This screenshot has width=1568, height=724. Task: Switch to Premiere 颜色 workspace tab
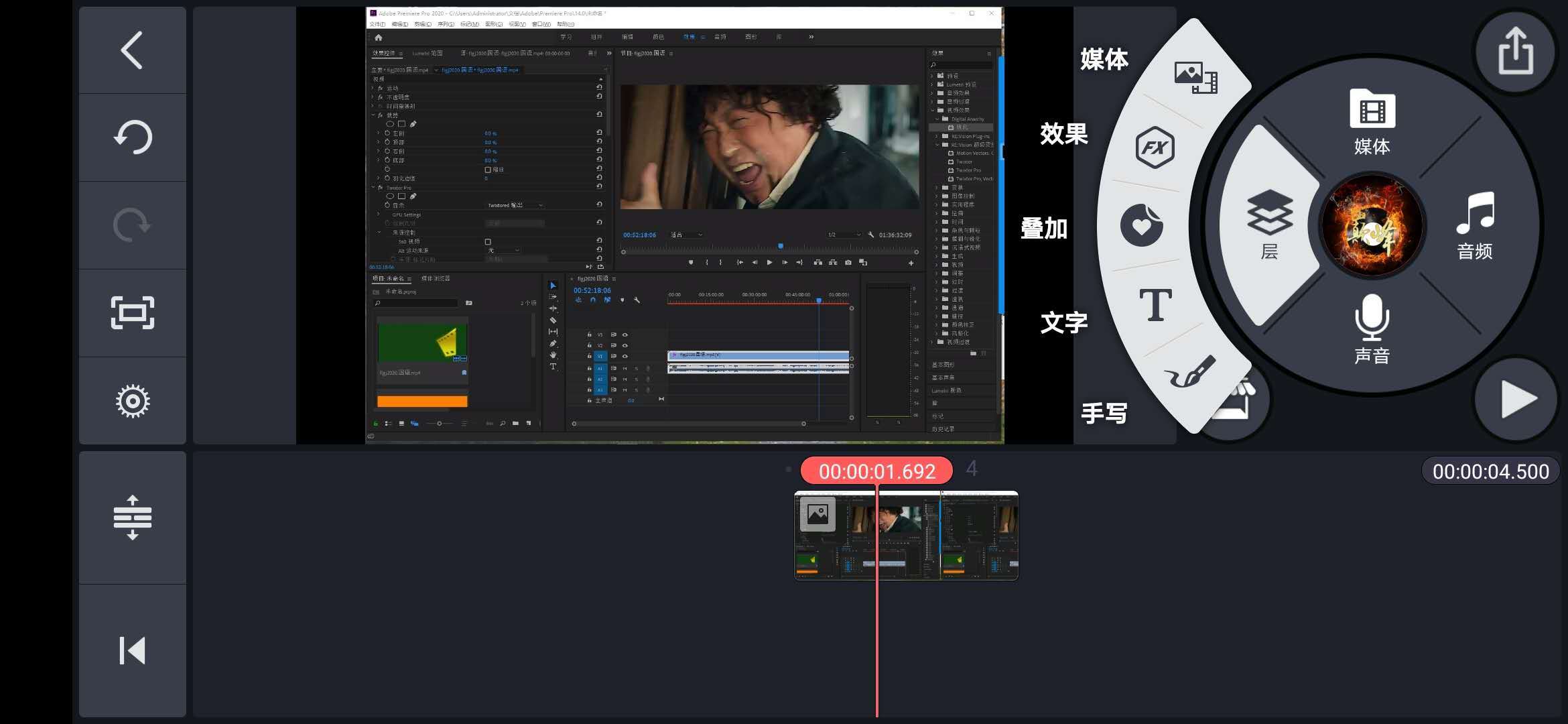click(658, 37)
